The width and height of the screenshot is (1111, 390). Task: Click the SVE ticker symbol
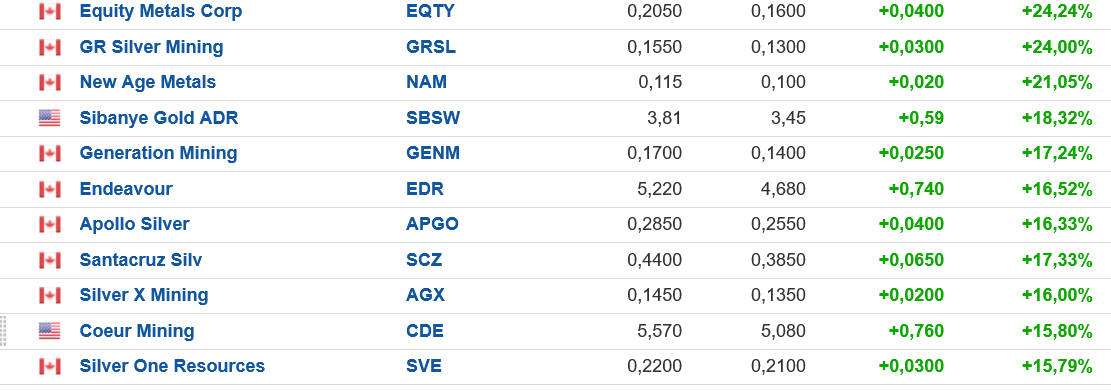point(424,366)
